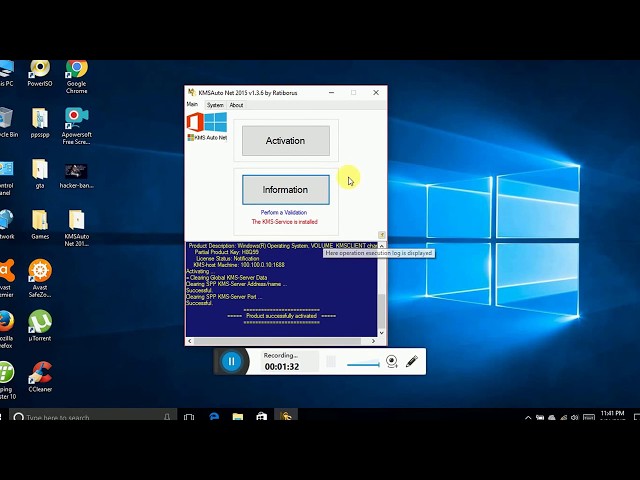Image resolution: width=640 pixels, height=480 pixels.
Task: Click the taskbar clock showing 11:41 PM
Action: (x=612, y=415)
